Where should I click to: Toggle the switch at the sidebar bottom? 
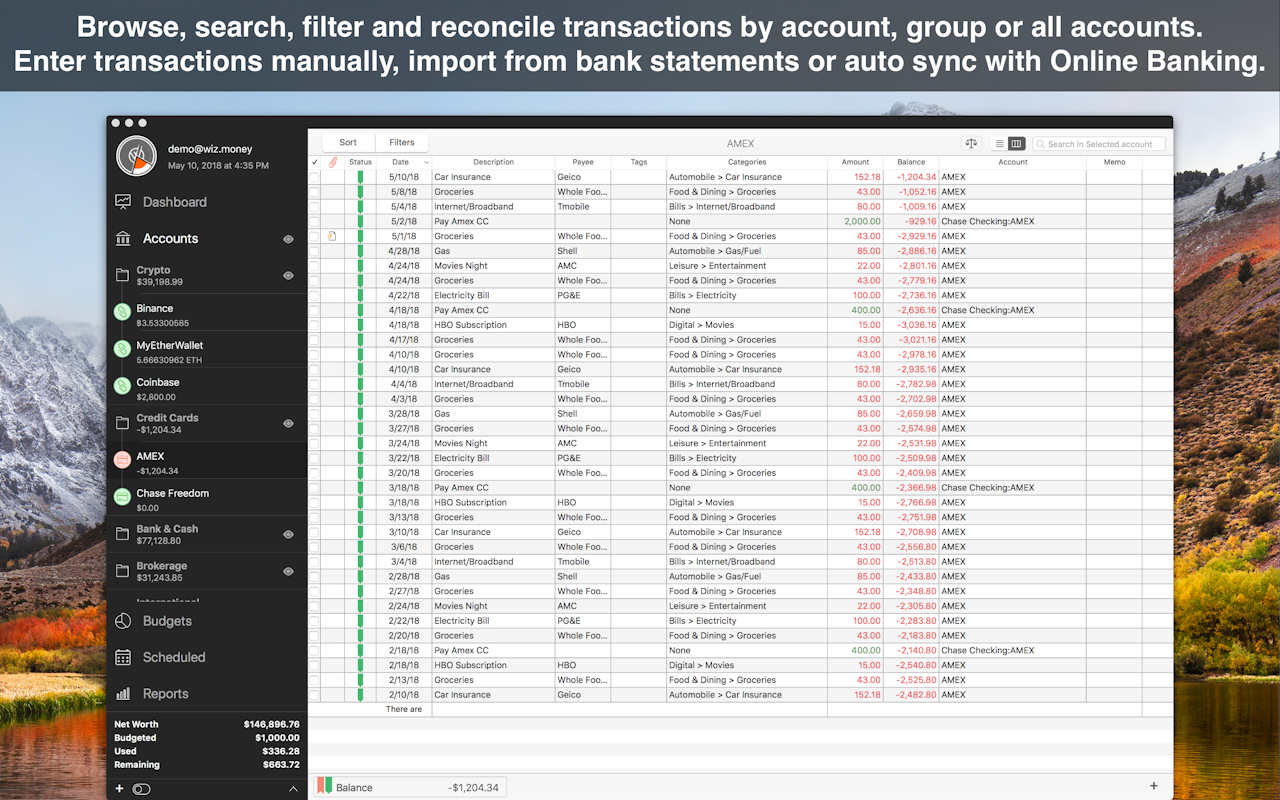click(141, 789)
